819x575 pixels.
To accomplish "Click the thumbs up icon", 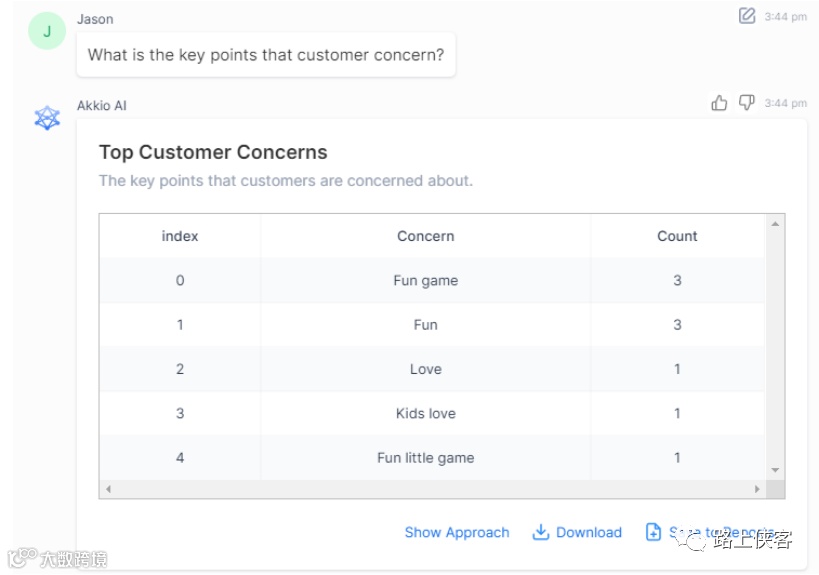I will pyautogui.click(x=719, y=103).
